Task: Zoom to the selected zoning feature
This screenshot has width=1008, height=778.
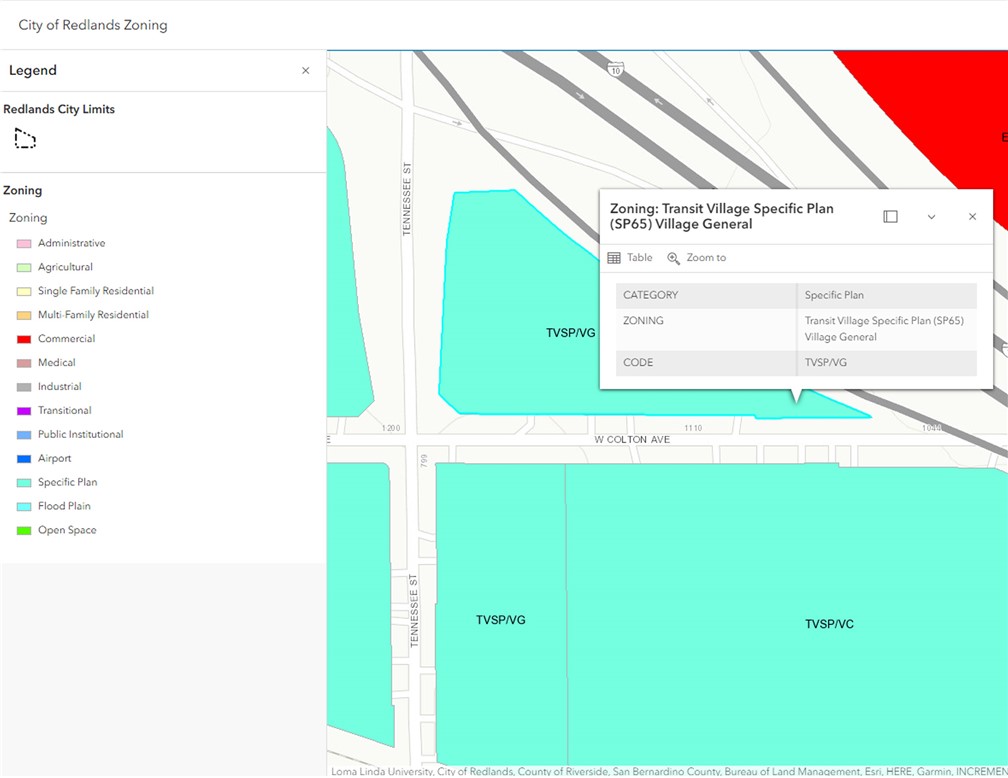Action: (x=697, y=258)
